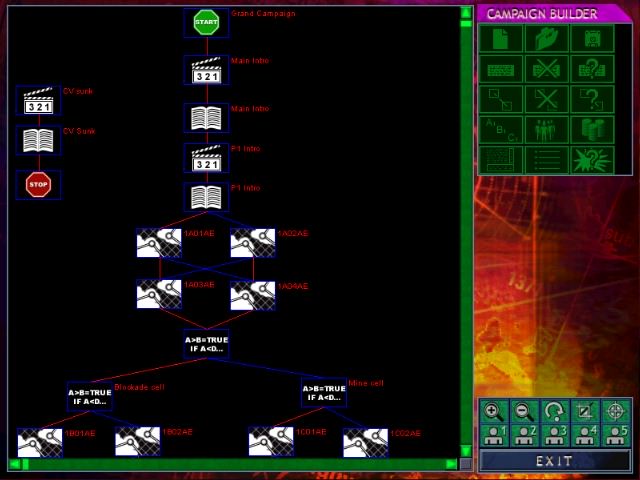The width and height of the screenshot is (640, 480).
Task: Zoom in with the magnifier plus icon
Action: (491, 411)
